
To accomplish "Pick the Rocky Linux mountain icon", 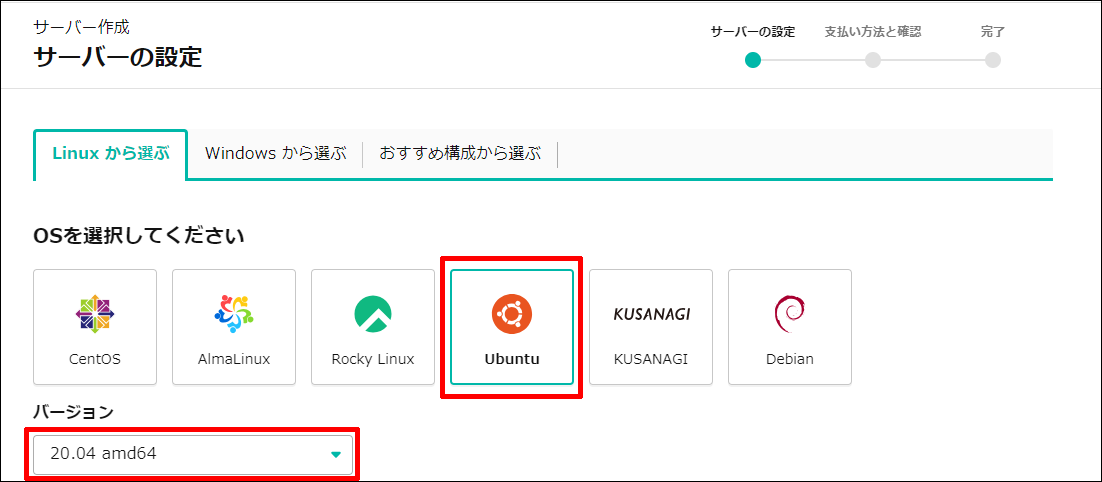I will [373, 314].
